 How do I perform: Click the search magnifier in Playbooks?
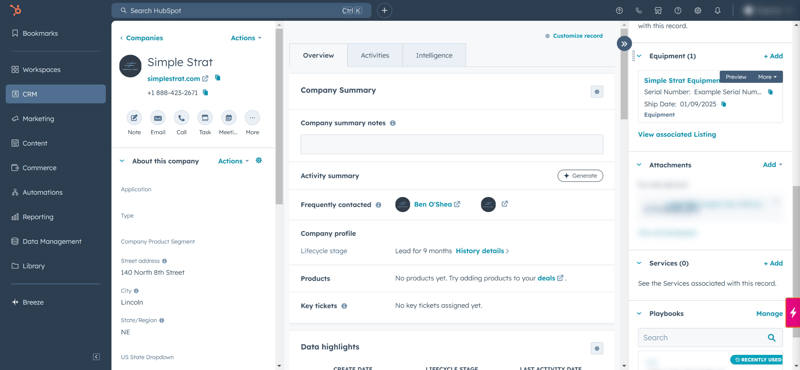tap(772, 337)
